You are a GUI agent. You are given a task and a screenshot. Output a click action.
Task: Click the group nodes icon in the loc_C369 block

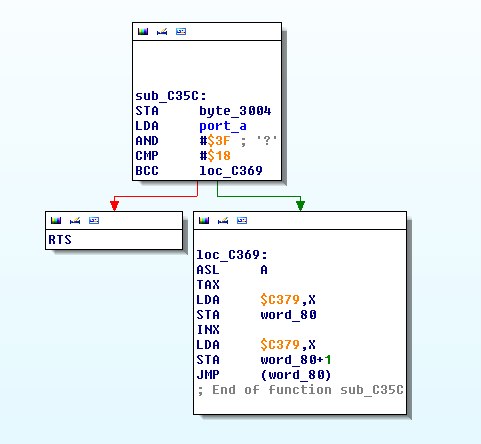242,220
